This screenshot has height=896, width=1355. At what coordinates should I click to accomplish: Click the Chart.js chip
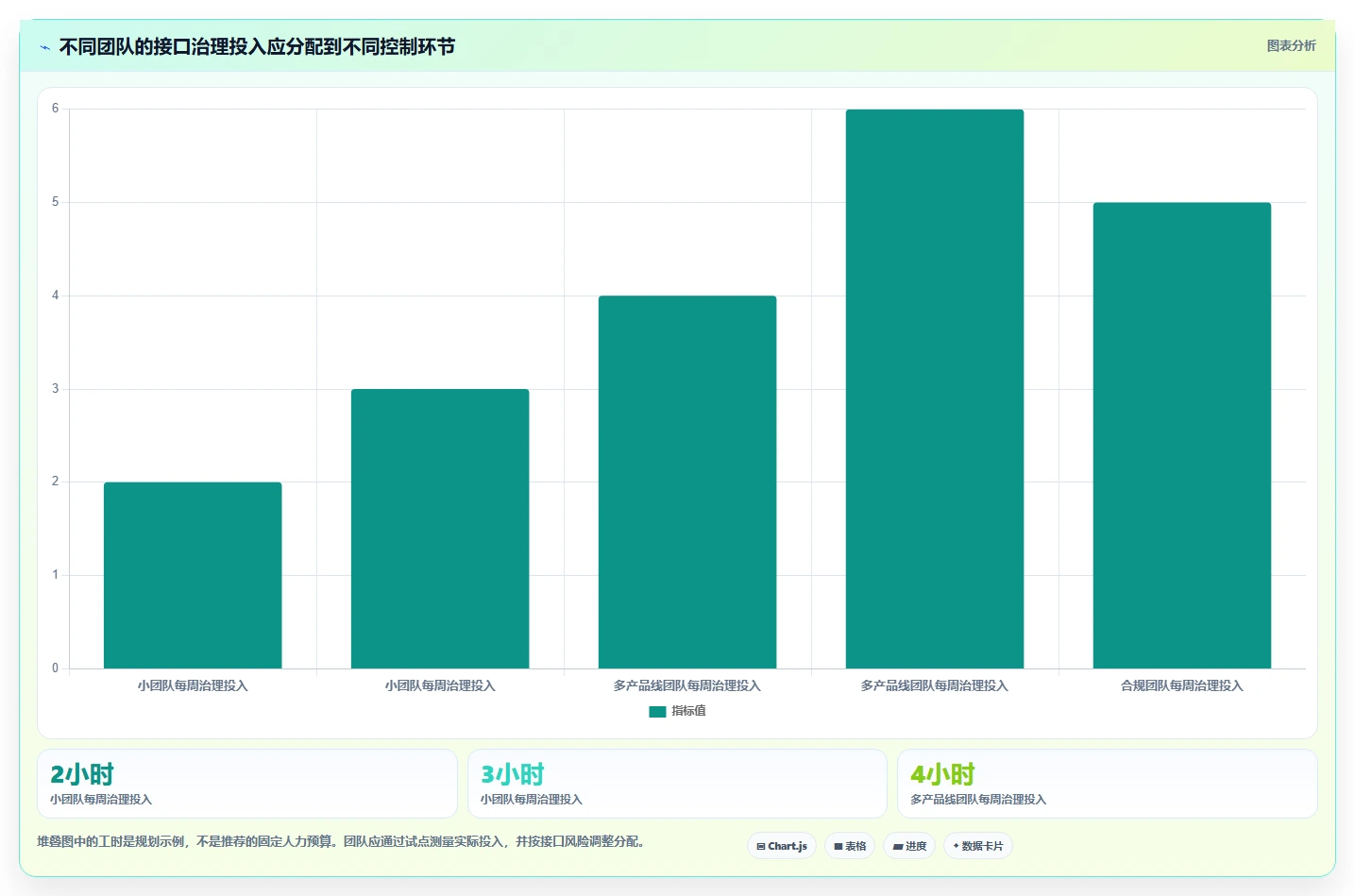[x=782, y=846]
